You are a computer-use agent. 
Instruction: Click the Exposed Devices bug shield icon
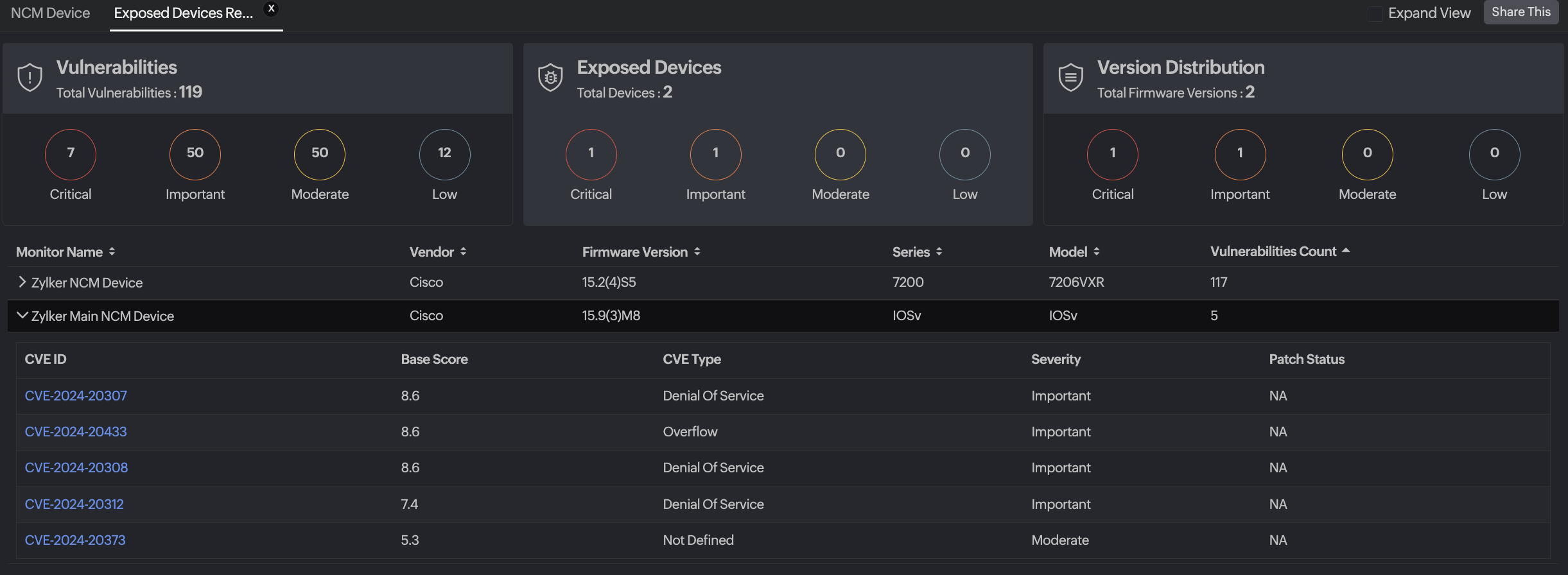point(550,78)
